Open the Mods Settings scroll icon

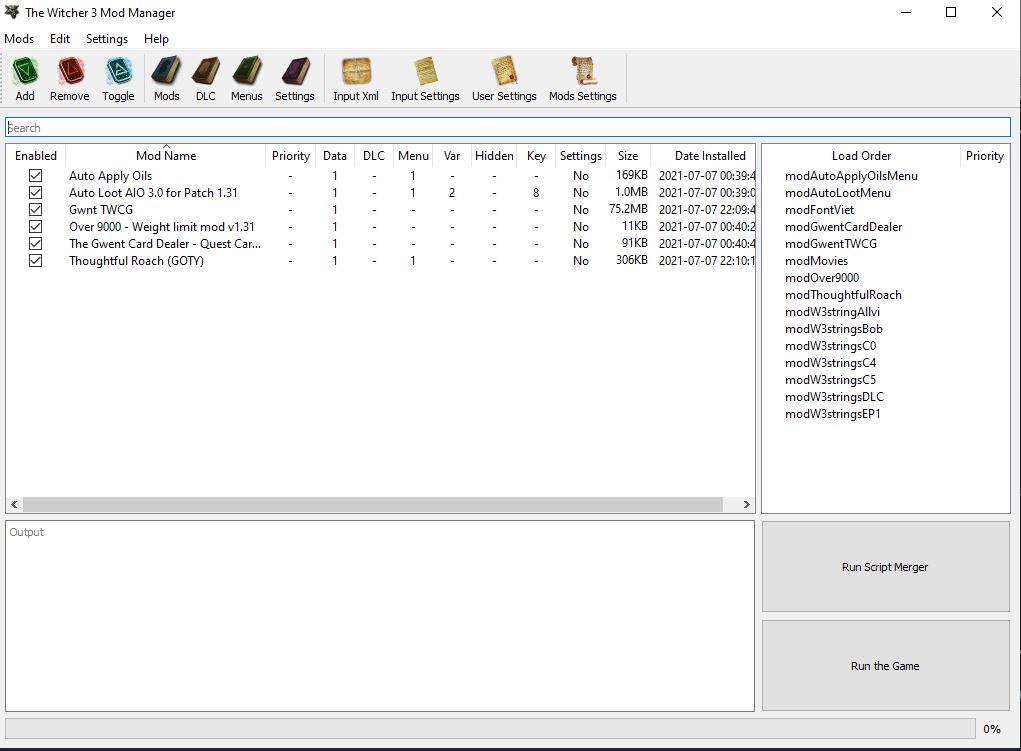[582, 73]
